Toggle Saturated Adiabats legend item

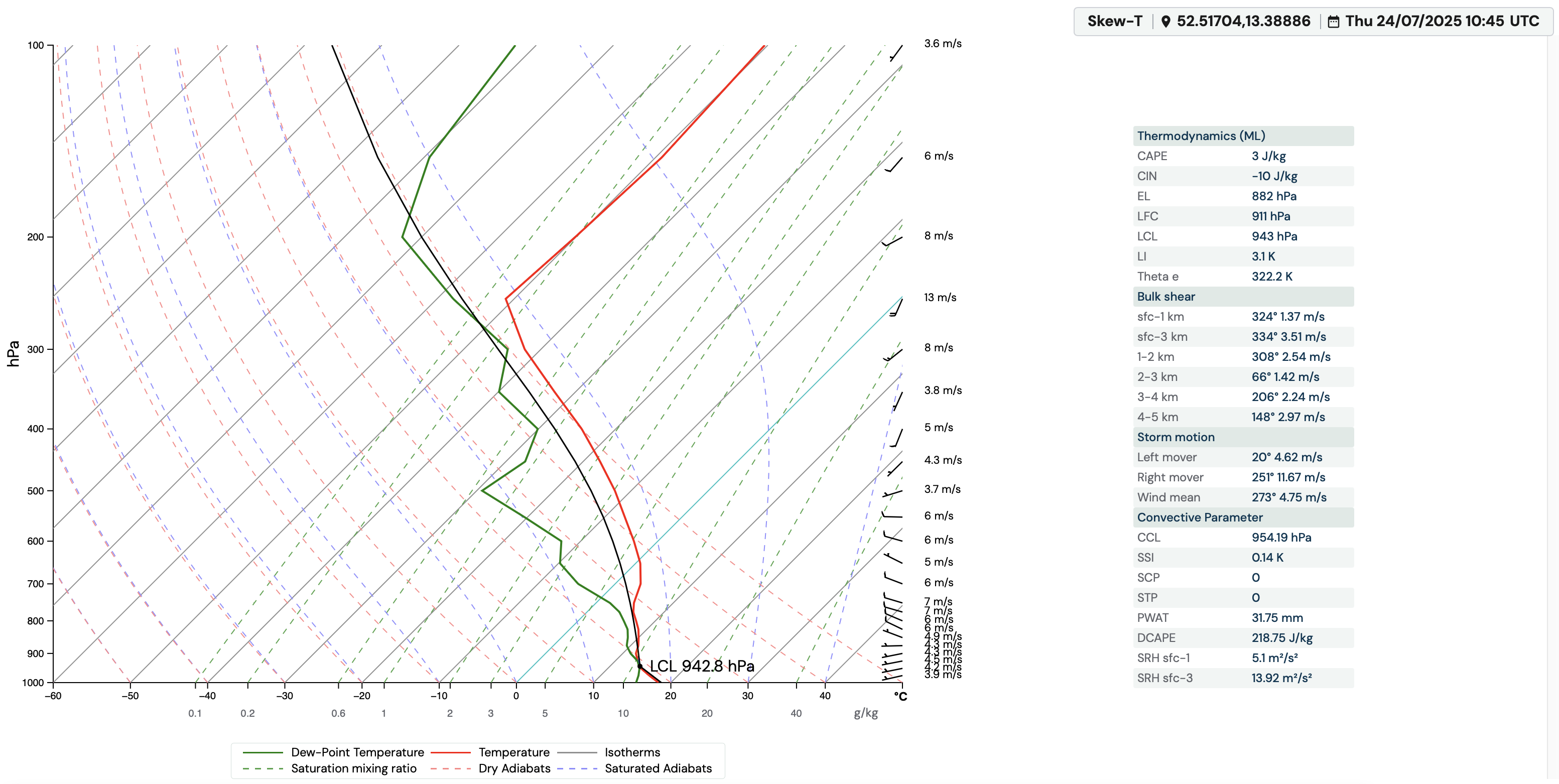click(x=635, y=768)
